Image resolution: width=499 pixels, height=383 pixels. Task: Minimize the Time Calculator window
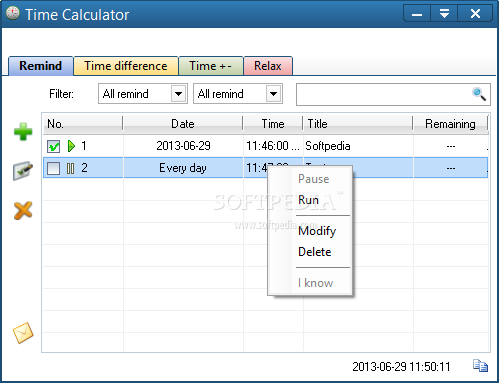click(417, 14)
